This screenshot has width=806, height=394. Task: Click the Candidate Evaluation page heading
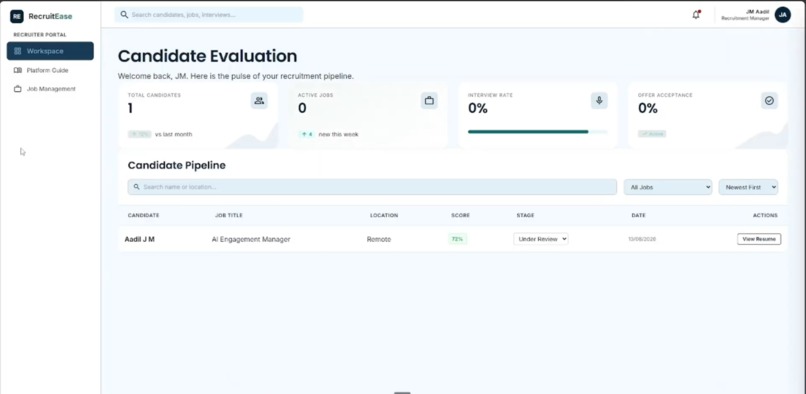click(207, 56)
